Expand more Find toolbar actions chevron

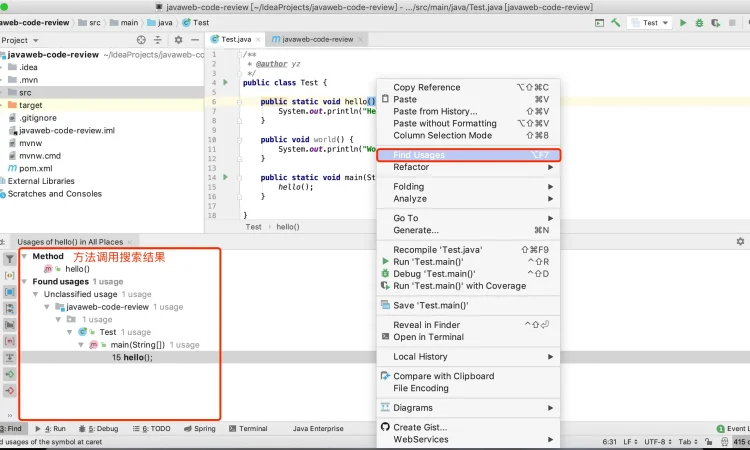[x=10, y=415]
